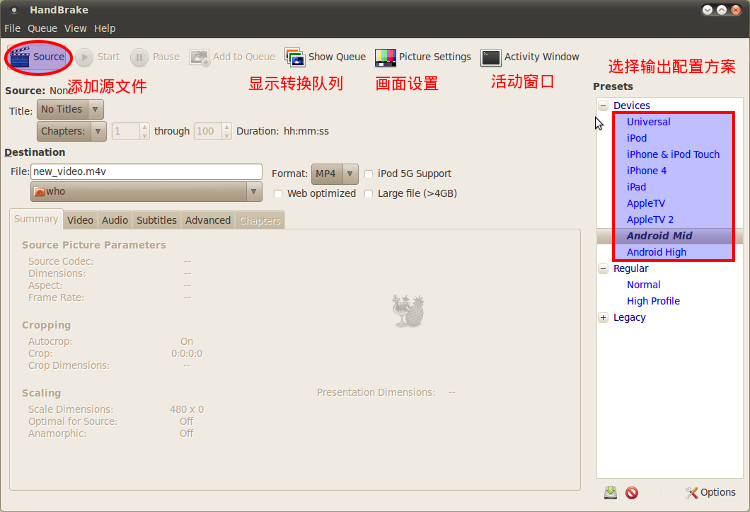Click the red delete preset icon

coord(632,492)
